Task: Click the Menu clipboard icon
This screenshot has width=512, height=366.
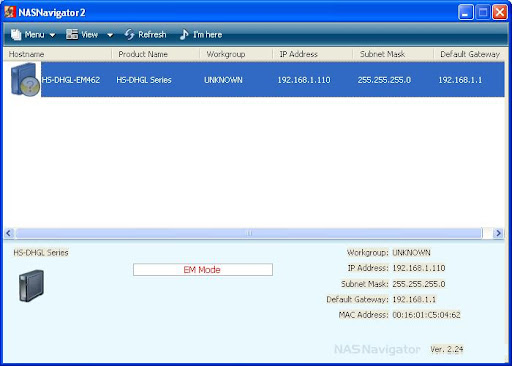Action: pos(15,34)
